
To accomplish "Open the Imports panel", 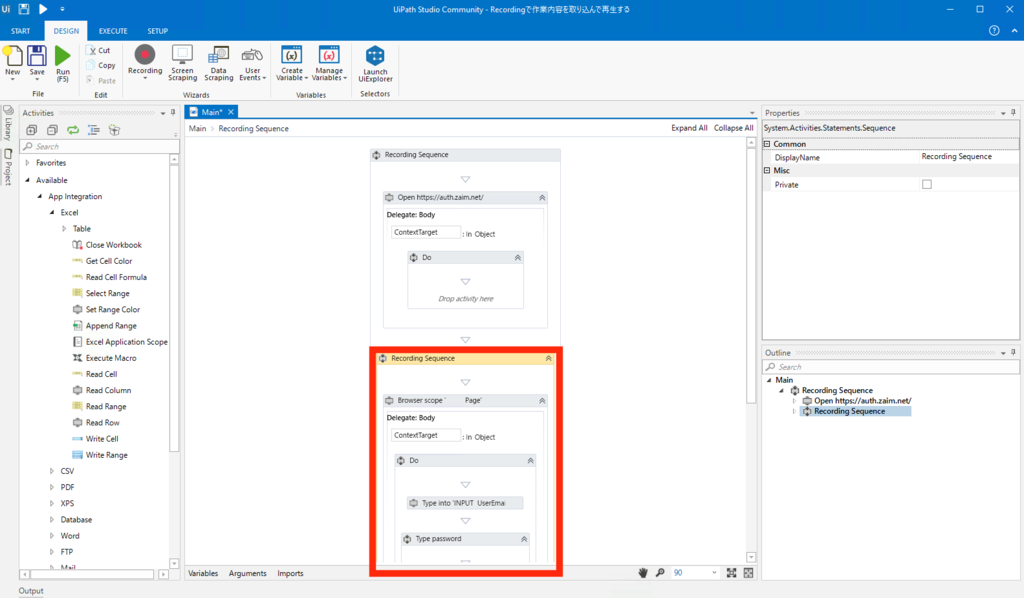I will pos(290,573).
